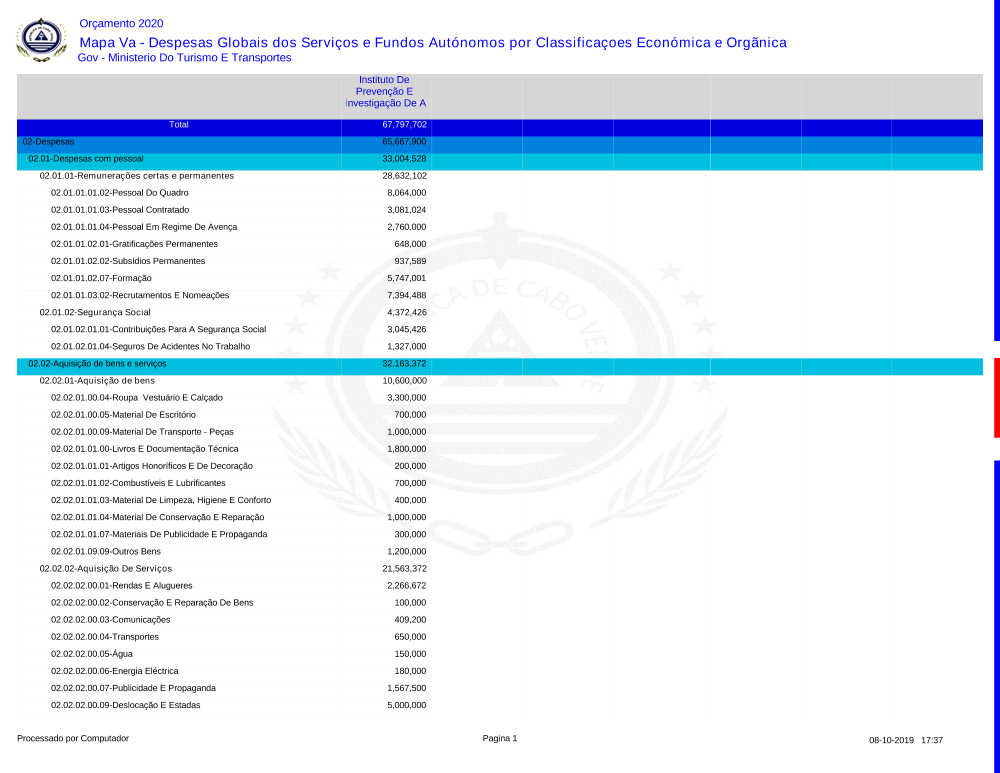Click the blue Total row
Viewport: 1000px width, 773px height.
[179, 125]
